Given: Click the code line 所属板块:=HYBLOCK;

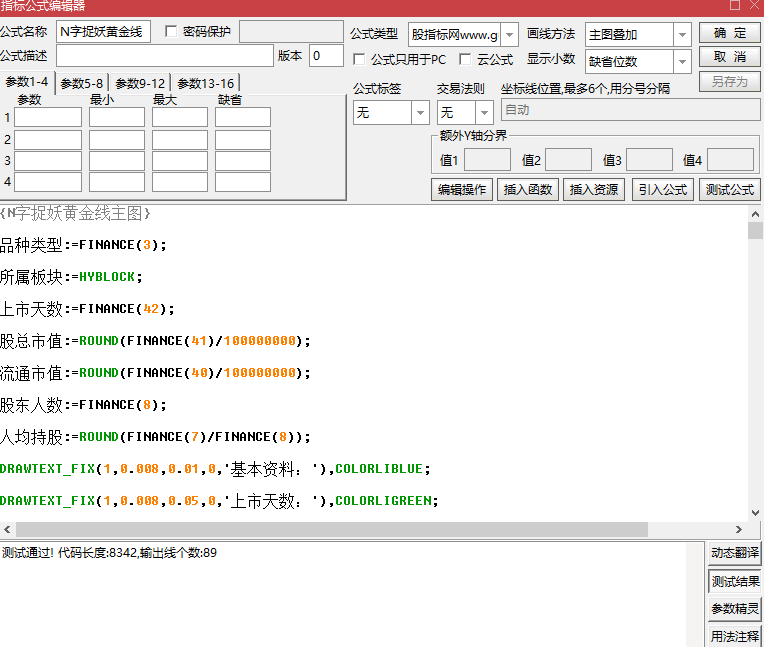Looking at the screenshot, I should click(71, 277).
